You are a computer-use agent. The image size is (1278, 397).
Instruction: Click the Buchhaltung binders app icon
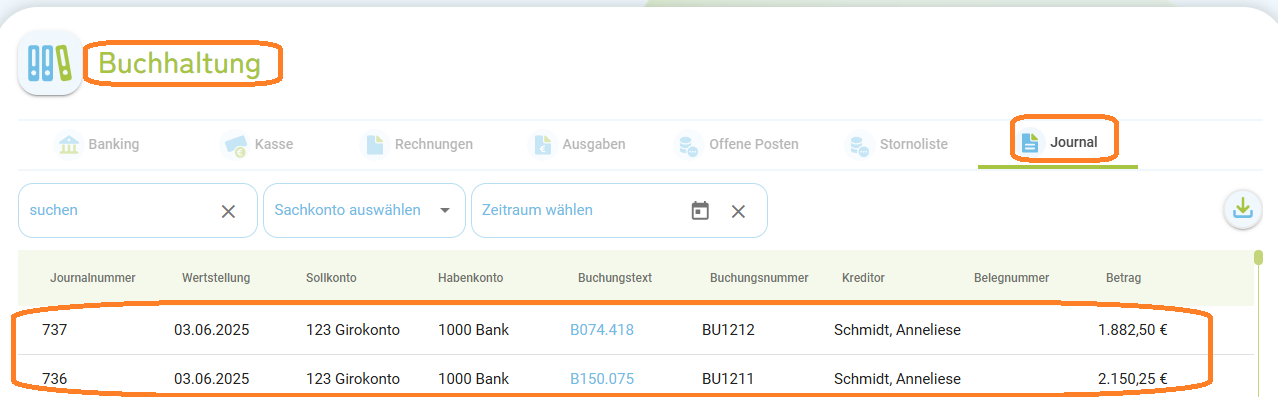point(50,63)
